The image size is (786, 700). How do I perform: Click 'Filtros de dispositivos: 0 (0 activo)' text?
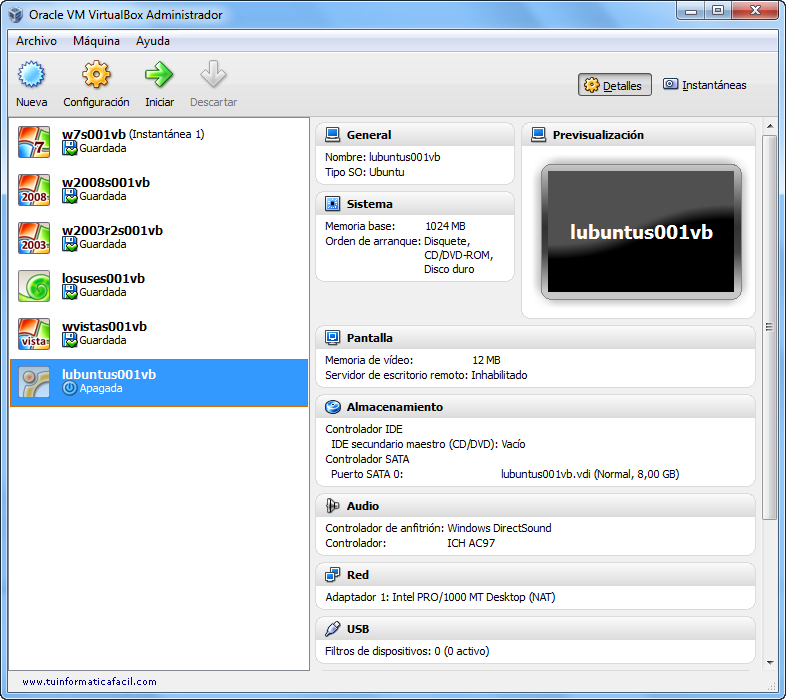407,651
